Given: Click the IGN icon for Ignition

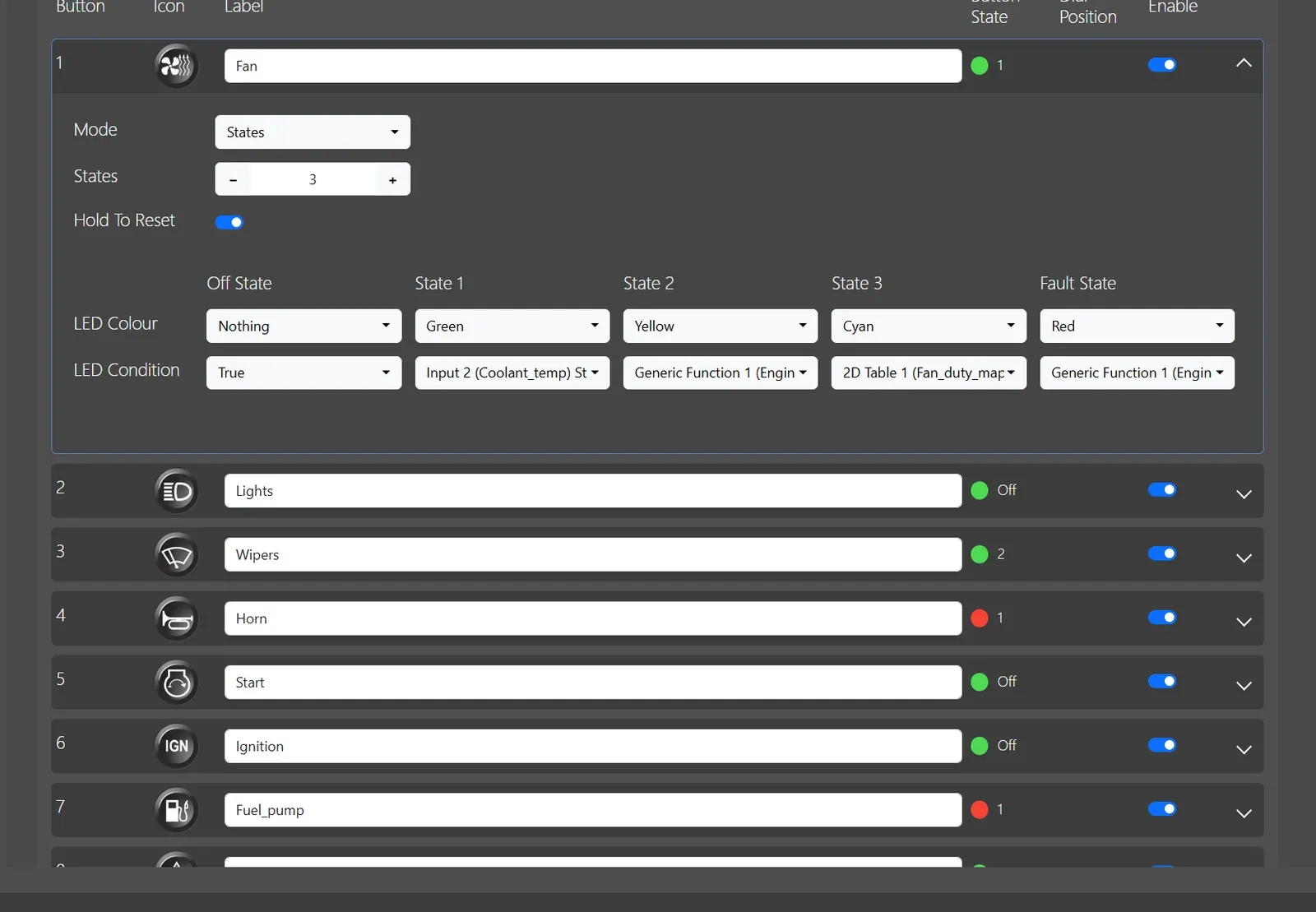Looking at the screenshot, I should click(176, 746).
